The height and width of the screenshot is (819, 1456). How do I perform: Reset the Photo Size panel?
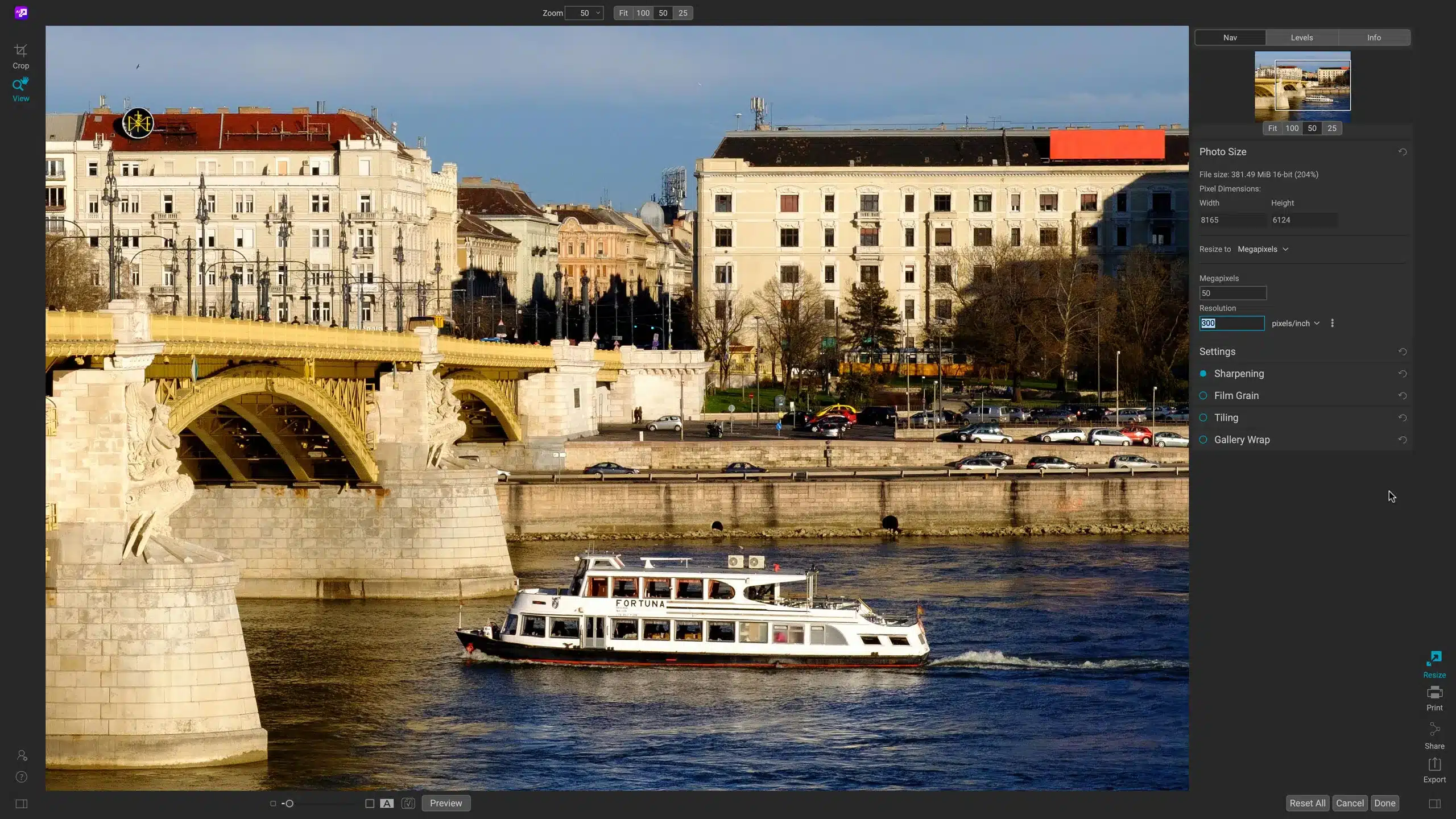[x=1402, y=152]
